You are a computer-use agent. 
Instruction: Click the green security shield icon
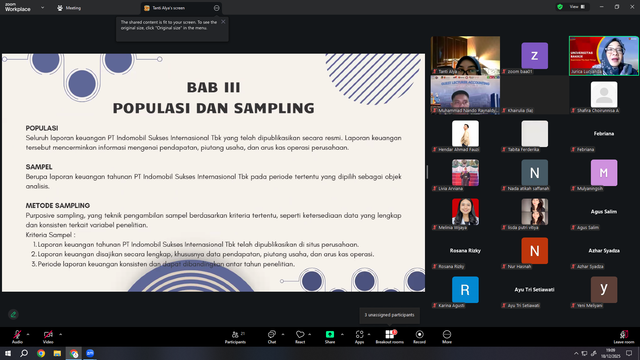click(x=560, y=7)
